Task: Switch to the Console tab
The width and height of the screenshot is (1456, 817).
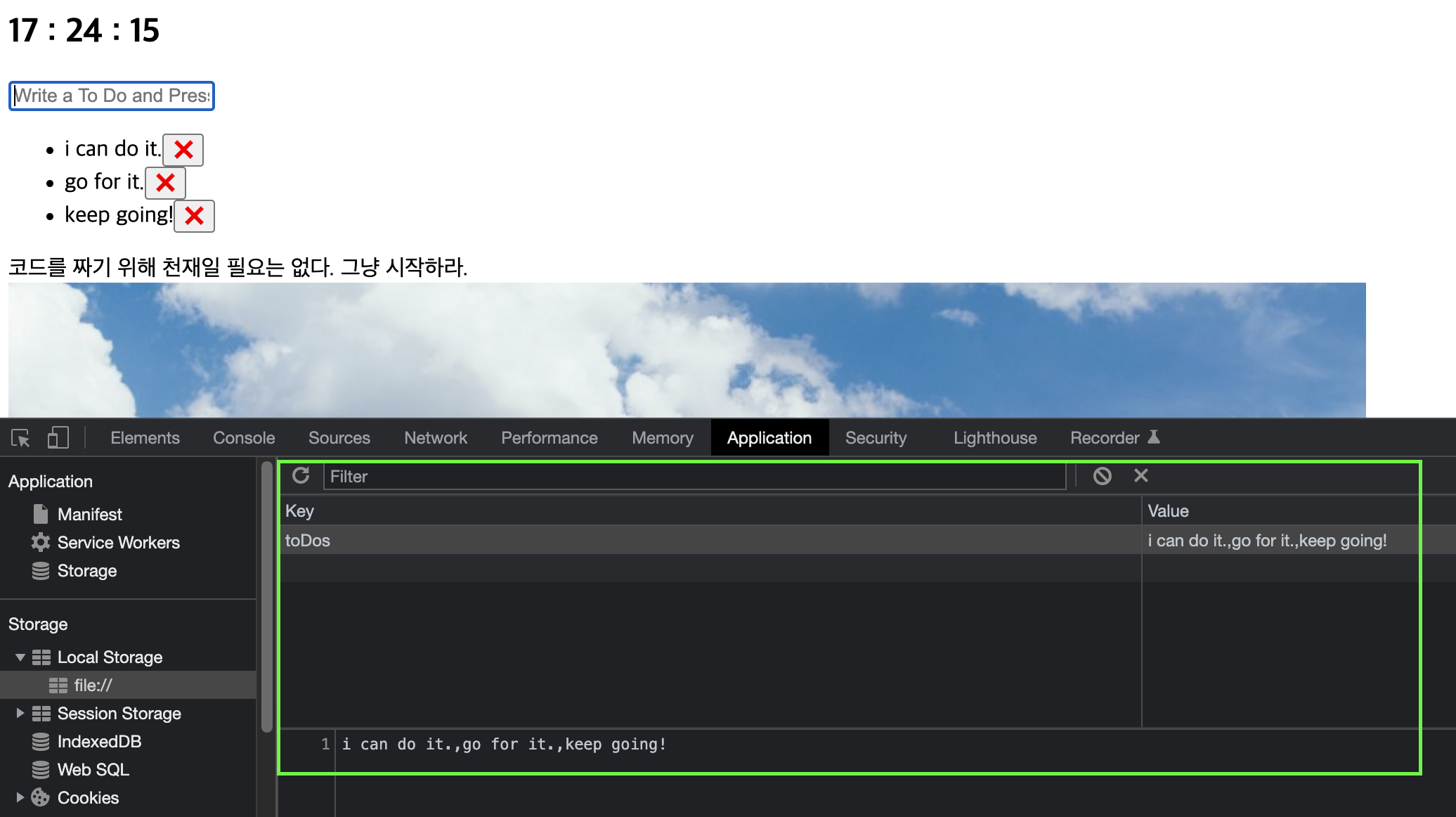Action: [244, 438]
